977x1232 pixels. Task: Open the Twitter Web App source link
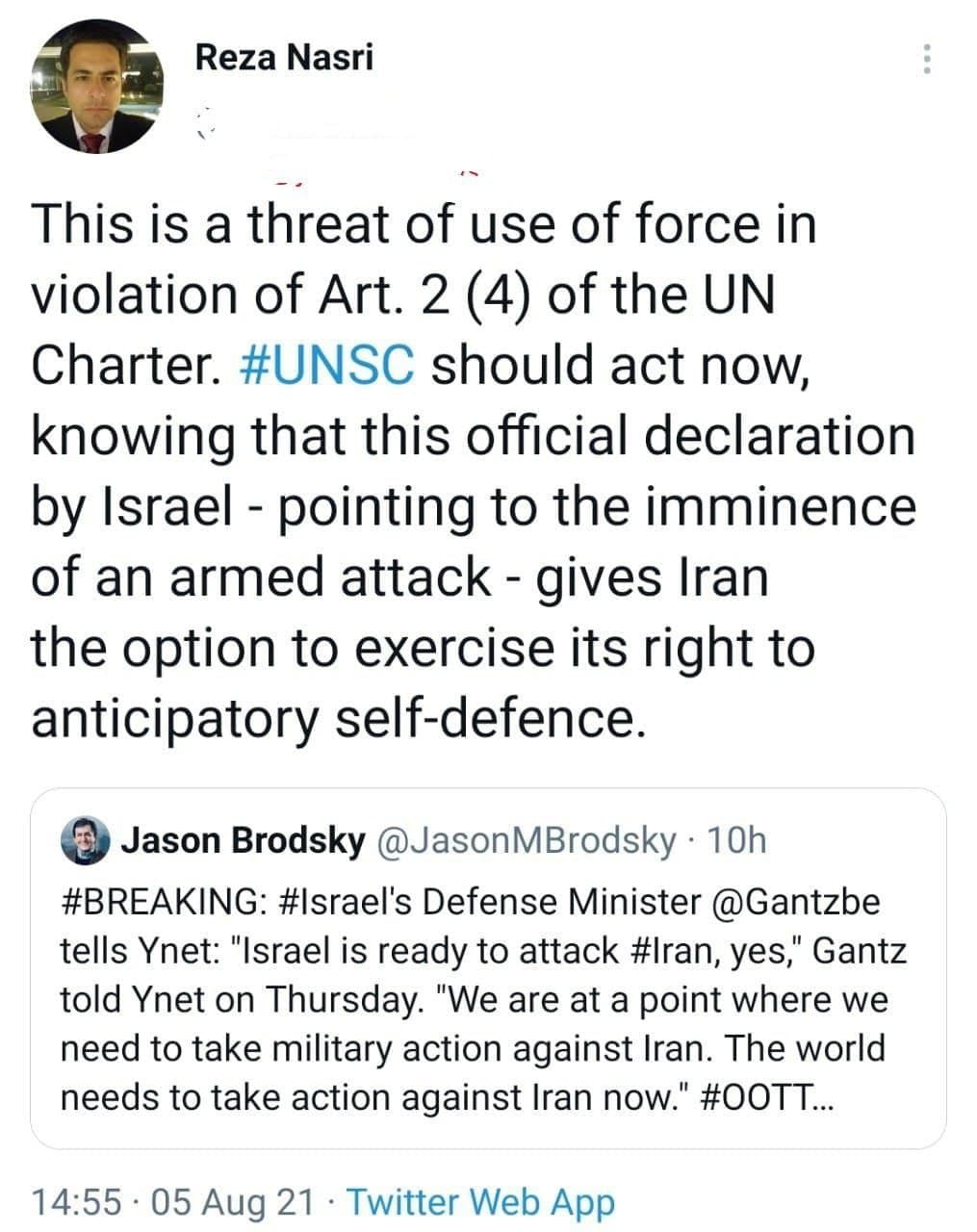pos(479,1201)
